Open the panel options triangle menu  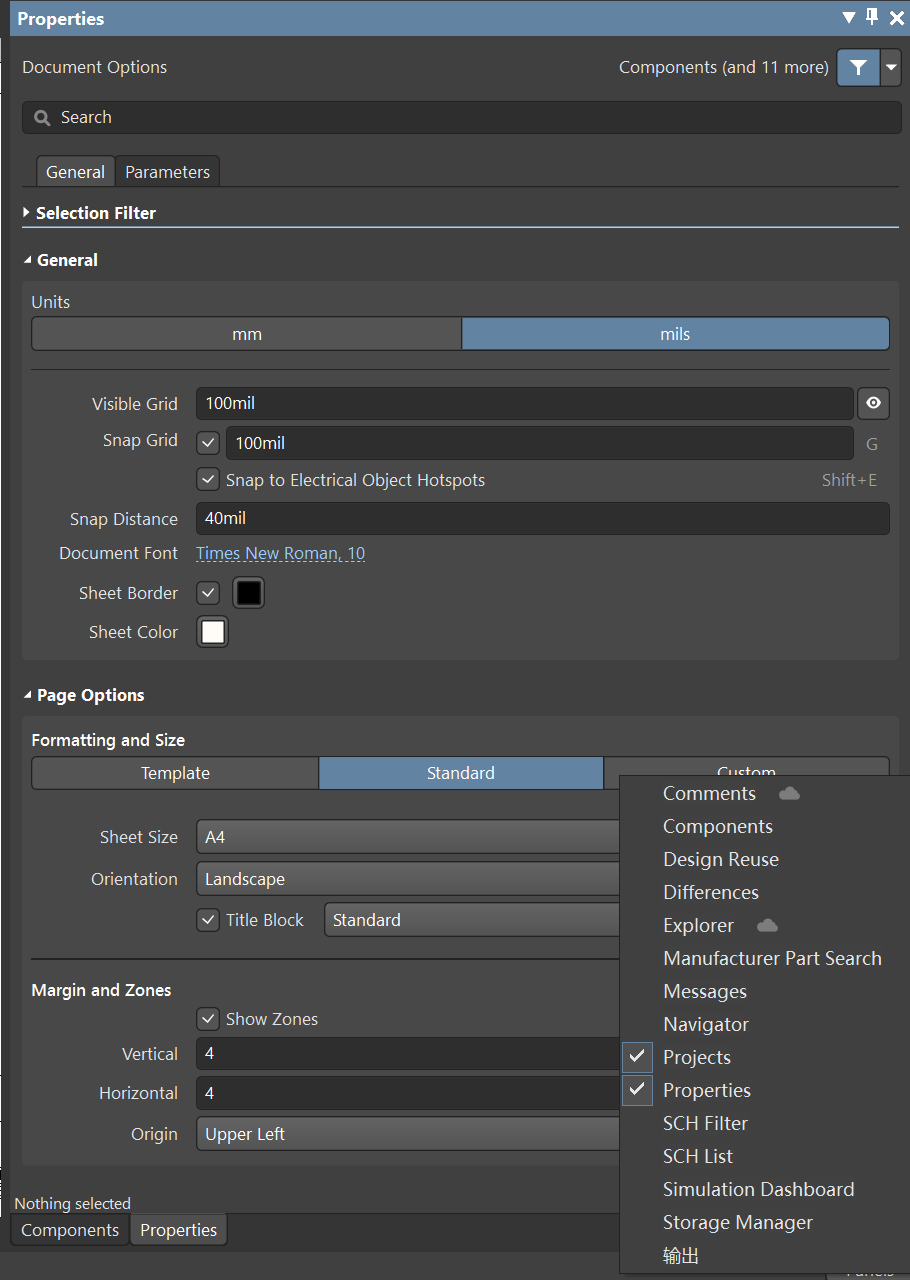849,18
